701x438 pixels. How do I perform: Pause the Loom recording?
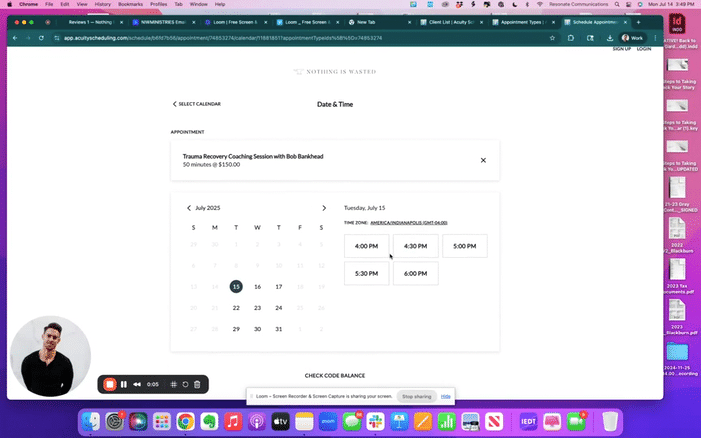(124, 384)
